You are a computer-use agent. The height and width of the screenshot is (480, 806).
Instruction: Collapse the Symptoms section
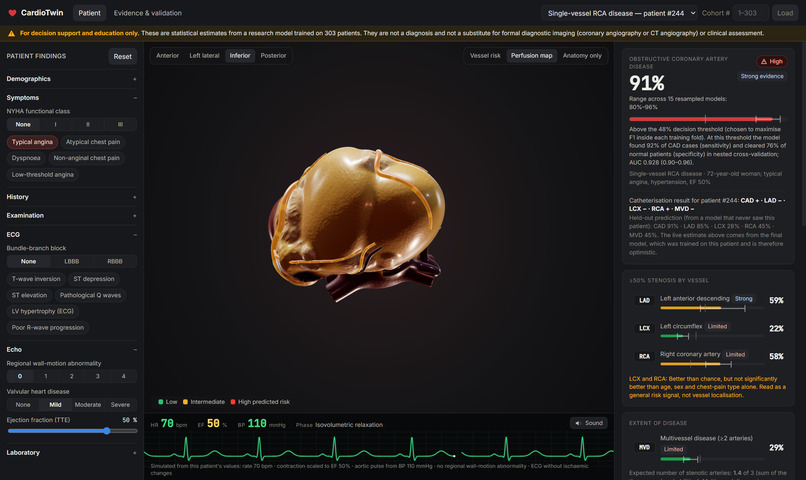coord(71,98)
